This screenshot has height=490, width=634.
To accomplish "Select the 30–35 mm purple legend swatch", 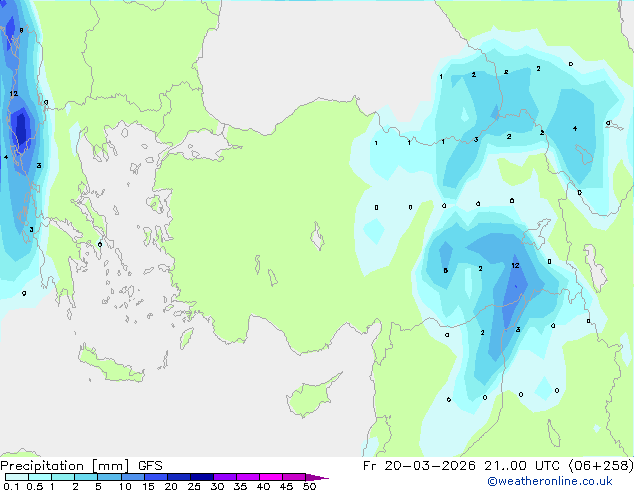I will [x=225, y=477].
